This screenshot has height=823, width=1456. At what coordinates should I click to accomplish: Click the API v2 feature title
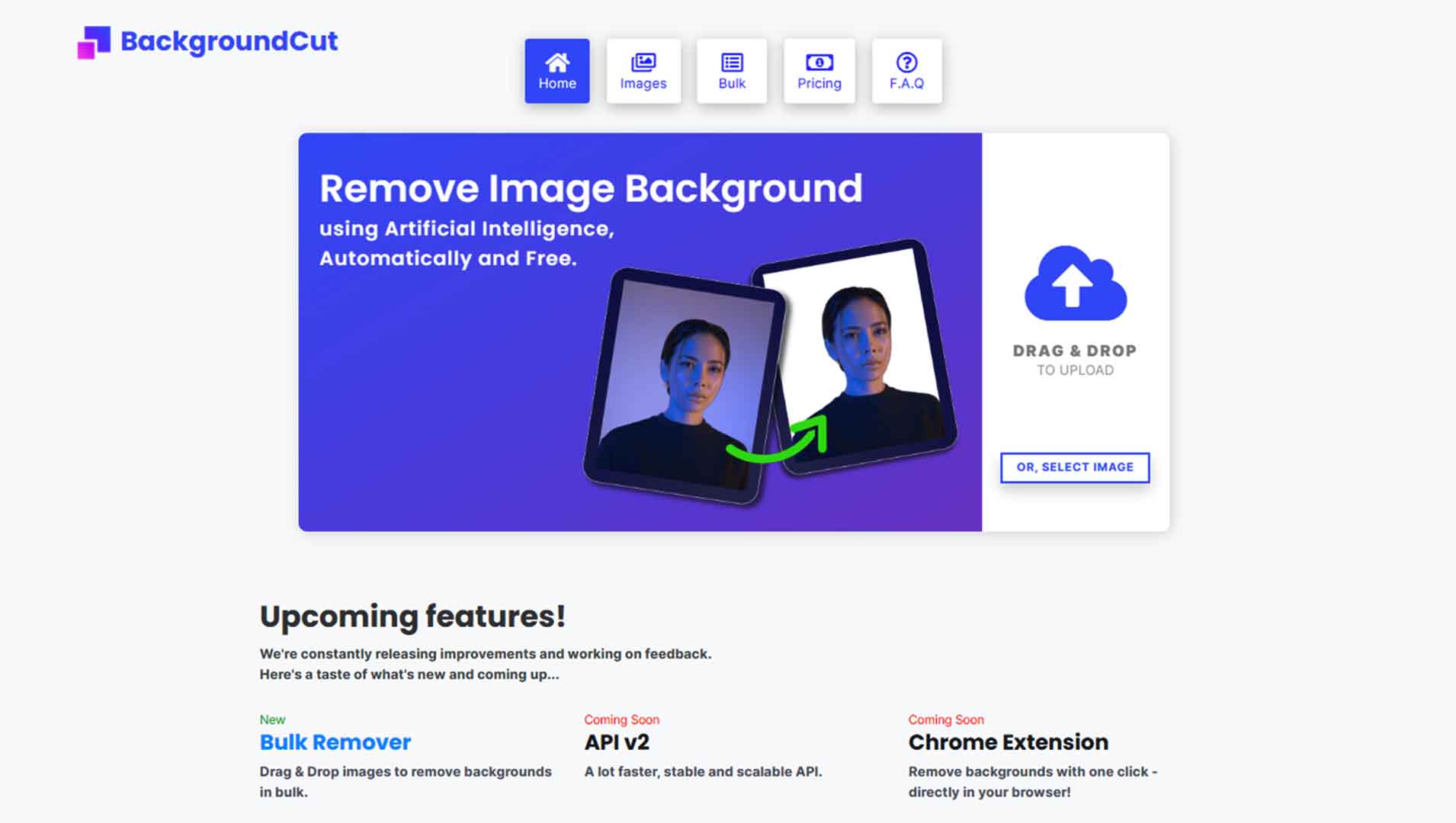[616, 742]
